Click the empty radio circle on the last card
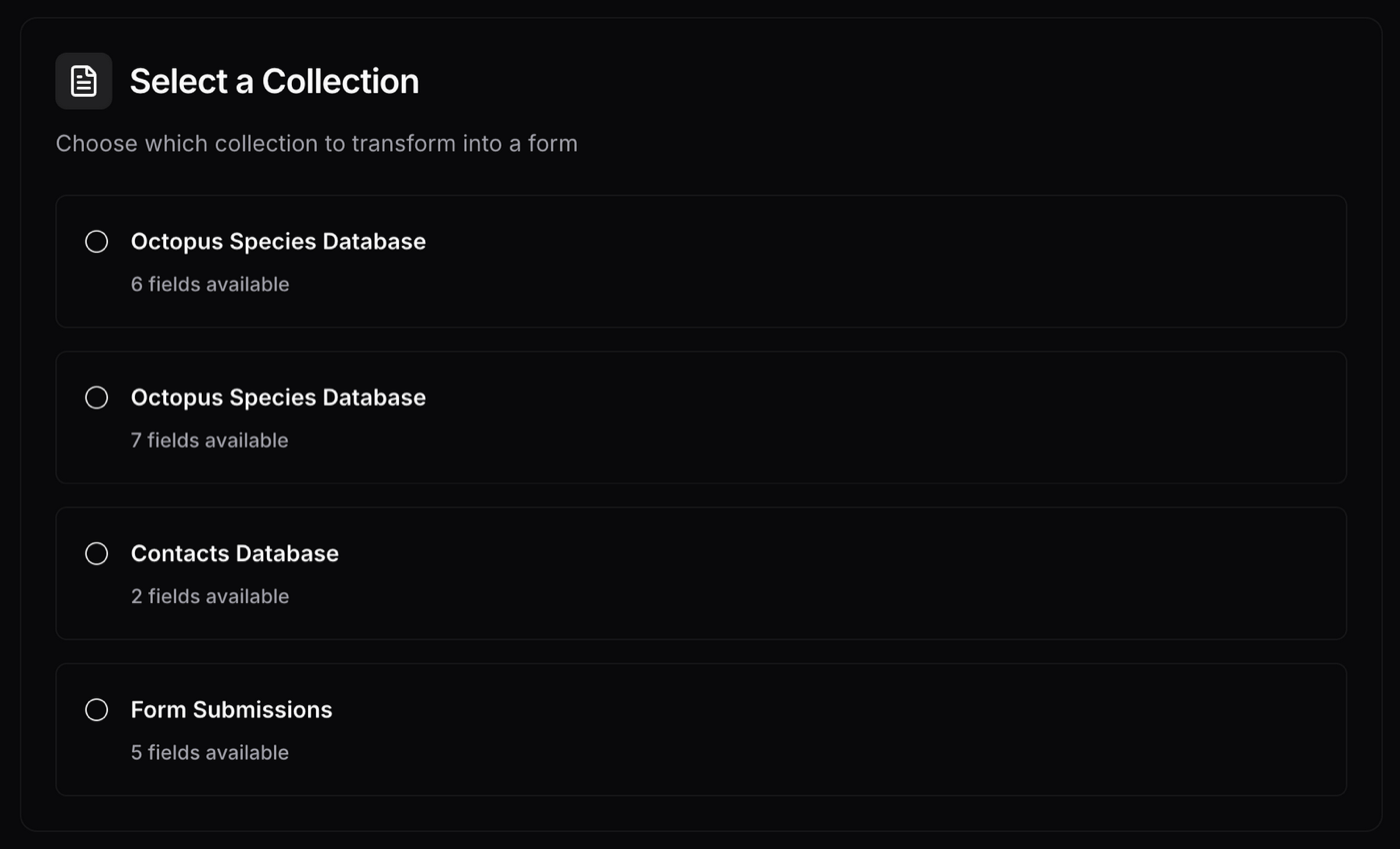The image size is (1400, 849). pos(97,709)
